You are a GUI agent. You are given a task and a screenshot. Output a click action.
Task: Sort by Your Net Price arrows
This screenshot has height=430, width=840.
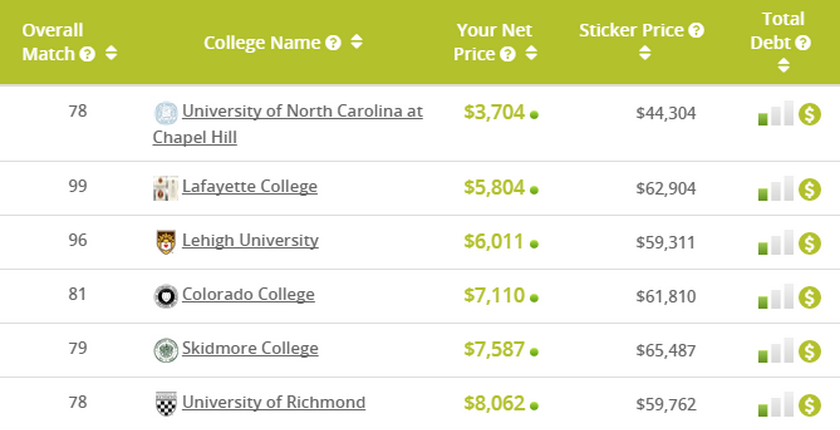[531, 53]
